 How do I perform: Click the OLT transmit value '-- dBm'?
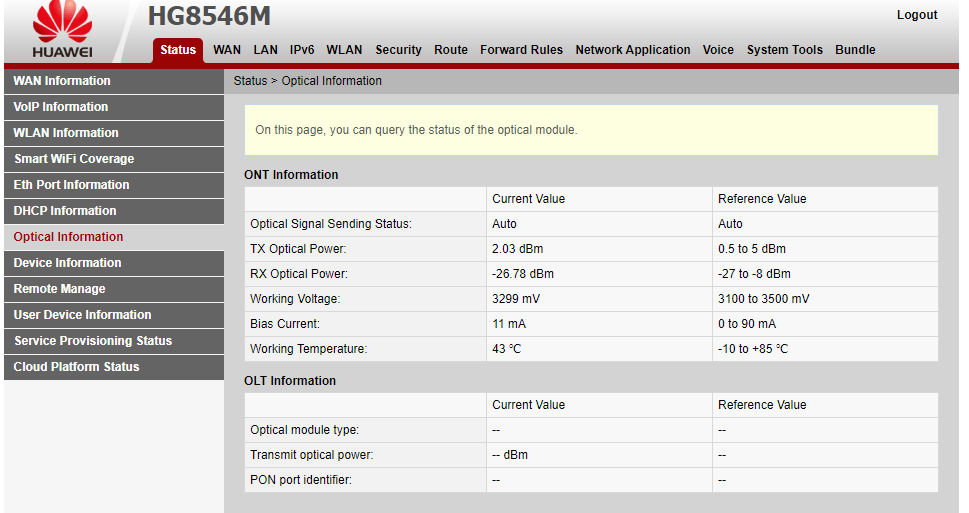pyautogui.click(x=510, y=455)
